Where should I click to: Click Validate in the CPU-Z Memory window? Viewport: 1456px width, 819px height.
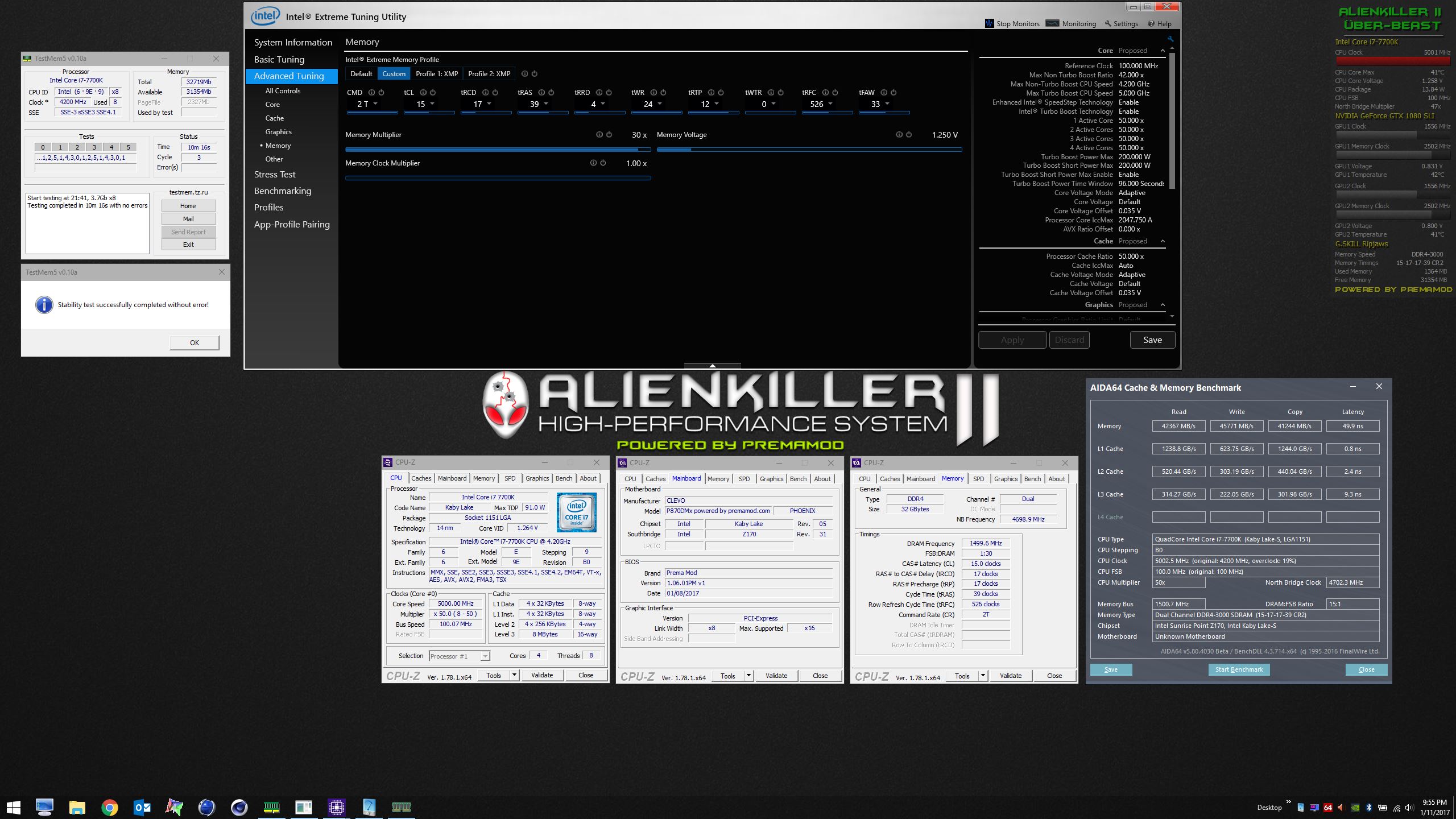1011,676
